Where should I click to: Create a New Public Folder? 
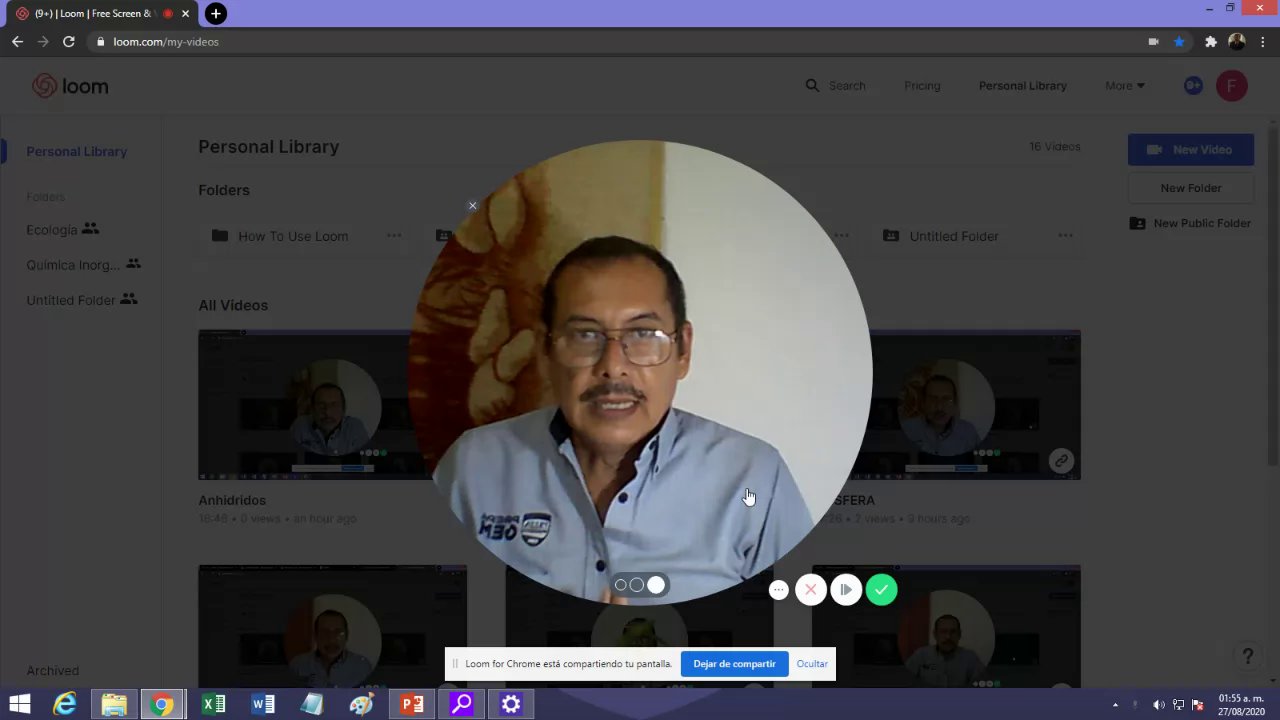click(1191, 223)
